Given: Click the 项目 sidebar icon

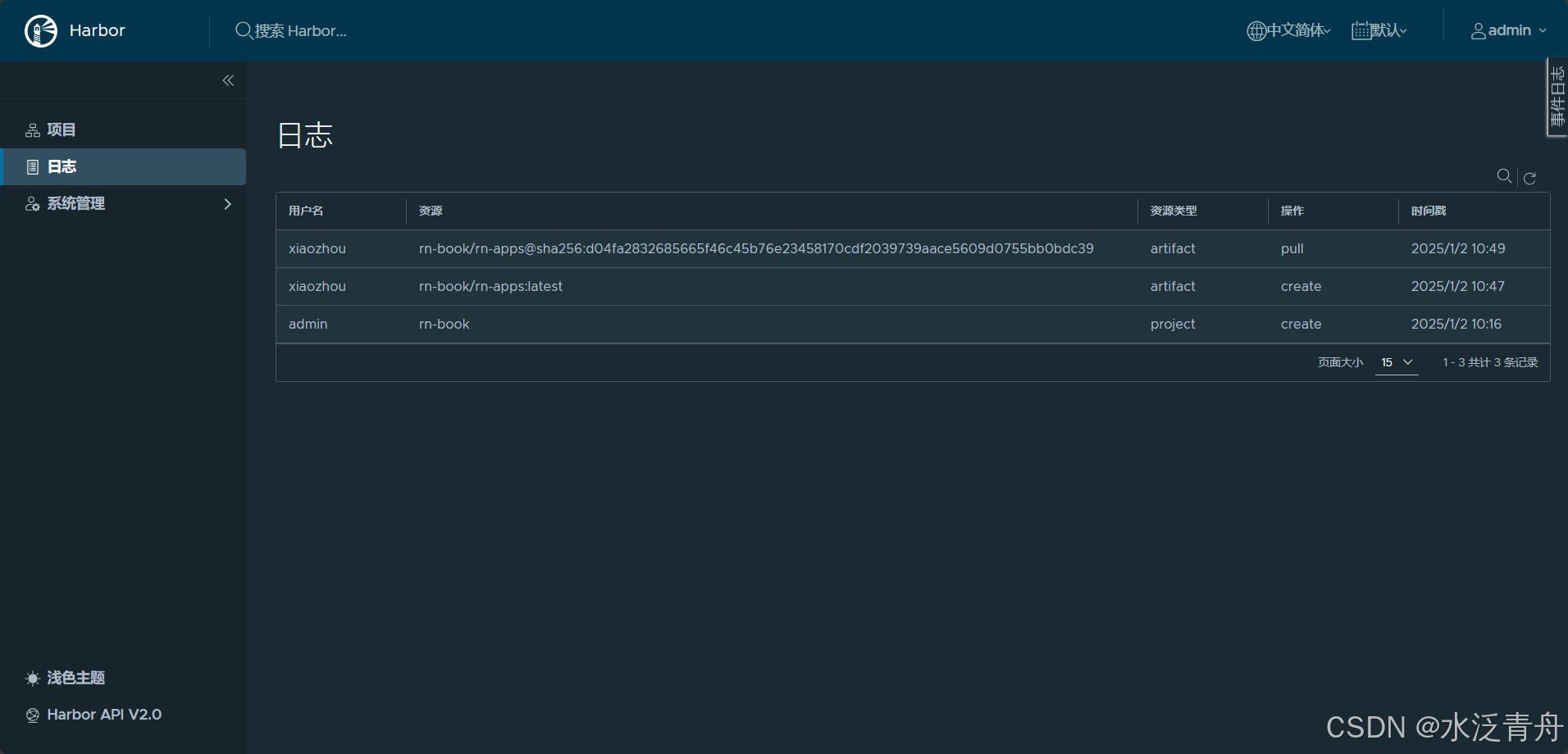Looking at the screenshot, I should pyautogui.click(x=31, y=129).
